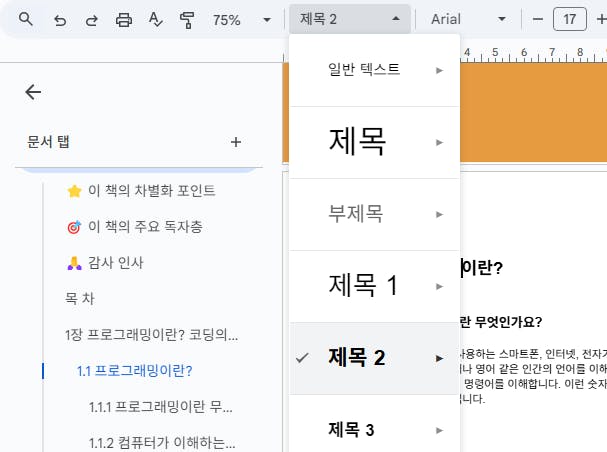Apply the 제목 title style
The width and height of the screenshot is (607, 452).
point(374,142)
